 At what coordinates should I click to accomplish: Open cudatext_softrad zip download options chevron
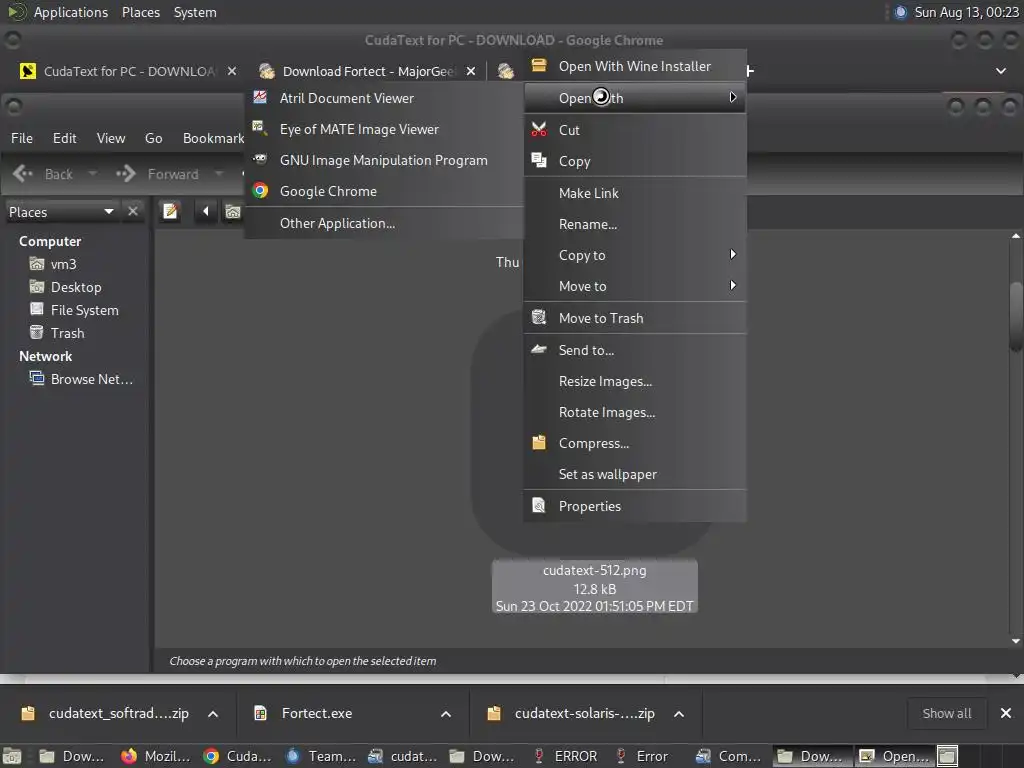213,714
